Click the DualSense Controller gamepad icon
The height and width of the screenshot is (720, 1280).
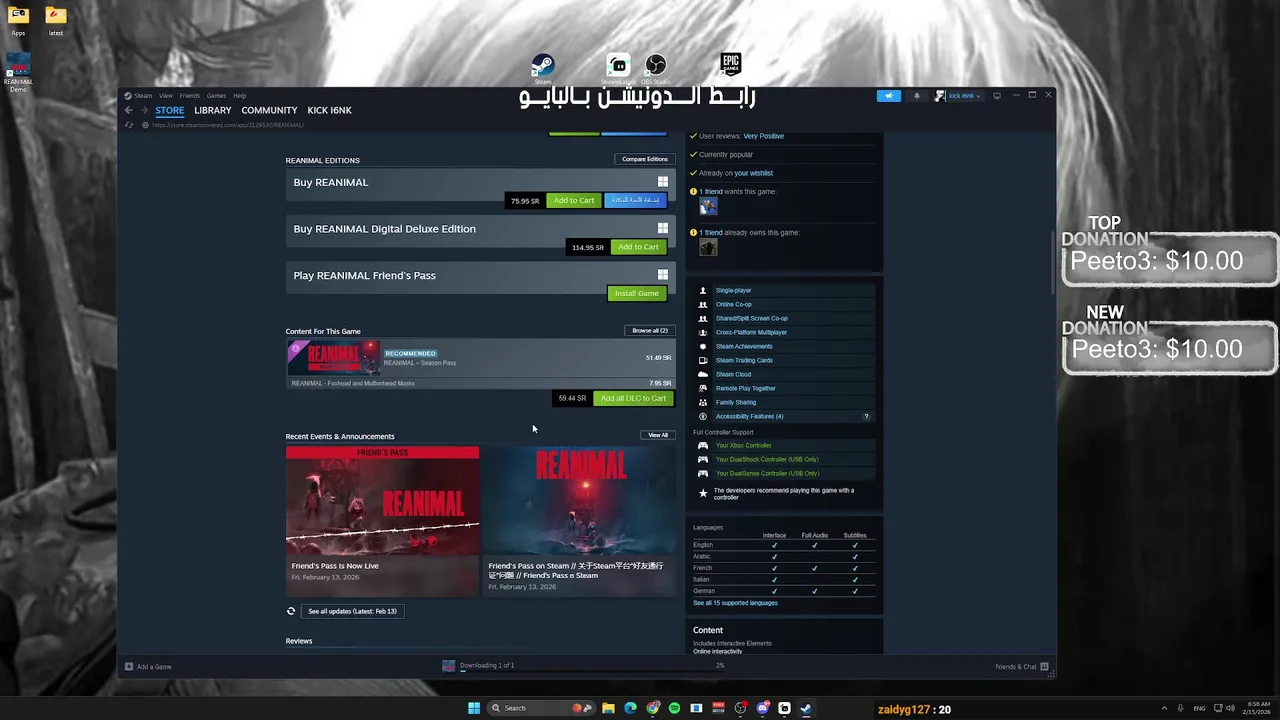[x=702, y=473]
